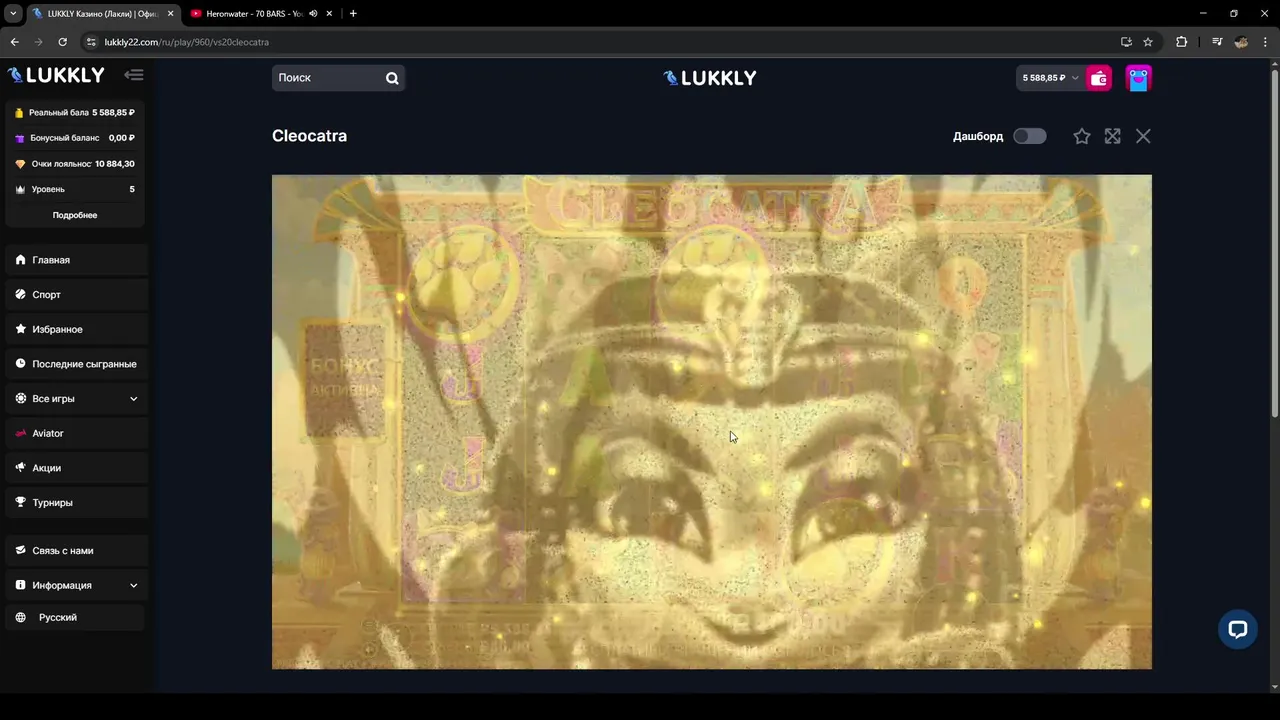Click the megaphone icon beside Акции
Viewport: 1280px width, 720px height.
21,468
